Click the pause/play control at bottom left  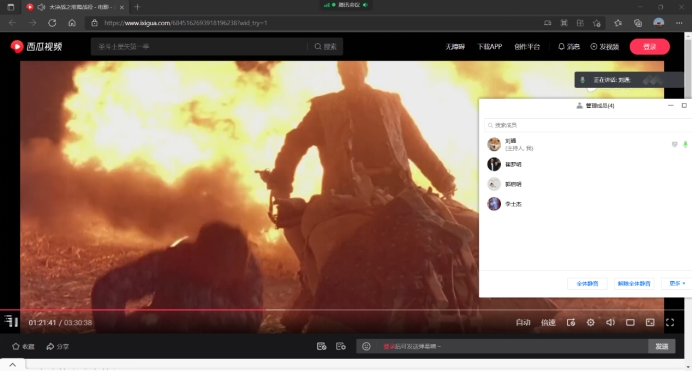coord(11,322)
